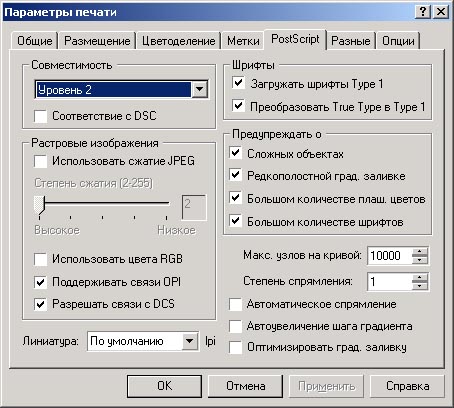The height and width of the screenshot is (408, 454).
Task: Decrease Степень спрямления with down arrow
Action: (x=420, y=286)
